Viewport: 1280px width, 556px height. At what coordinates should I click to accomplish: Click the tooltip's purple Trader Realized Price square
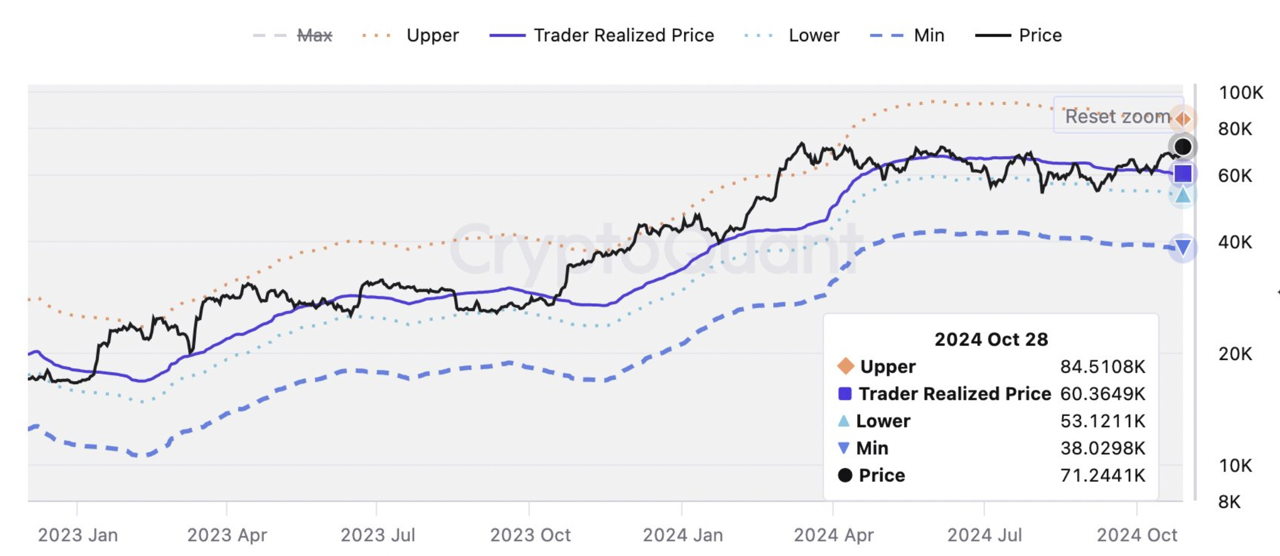(845, 394)
